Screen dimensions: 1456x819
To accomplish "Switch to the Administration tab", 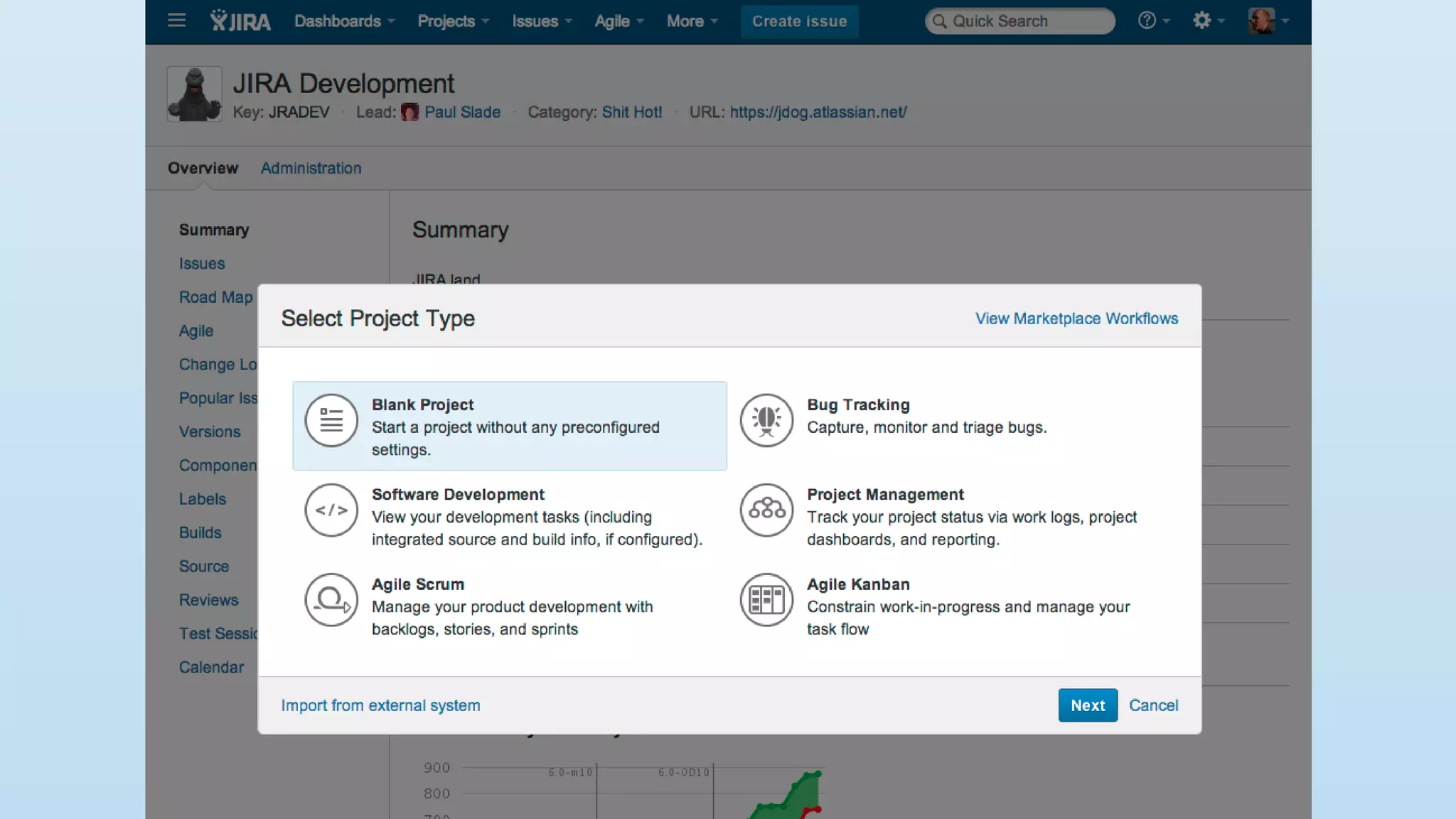I will (x=311, y=168).
